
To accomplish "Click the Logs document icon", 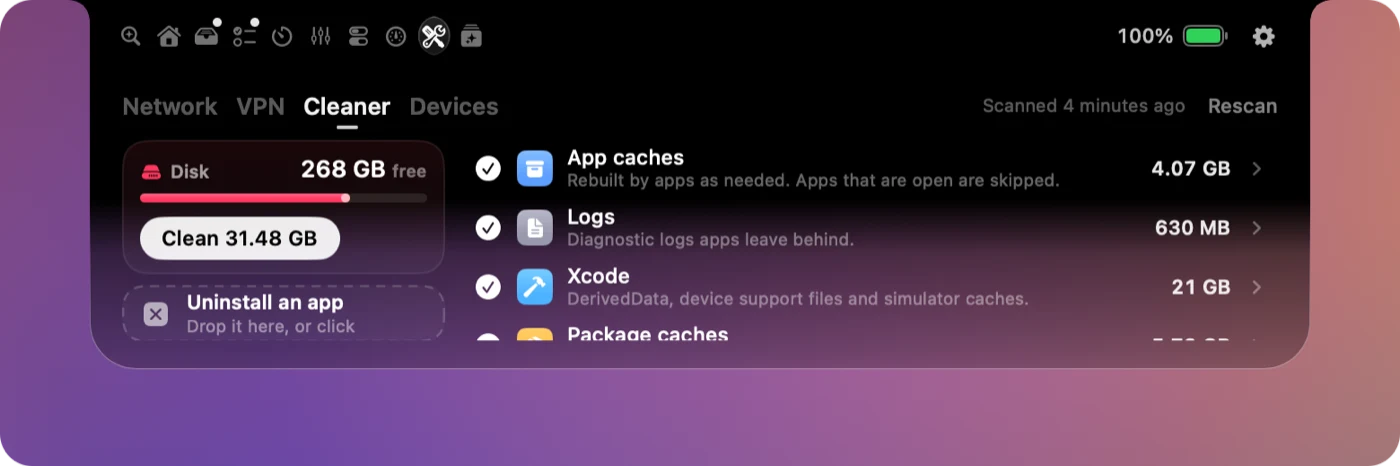I will (x=535, y=228).
